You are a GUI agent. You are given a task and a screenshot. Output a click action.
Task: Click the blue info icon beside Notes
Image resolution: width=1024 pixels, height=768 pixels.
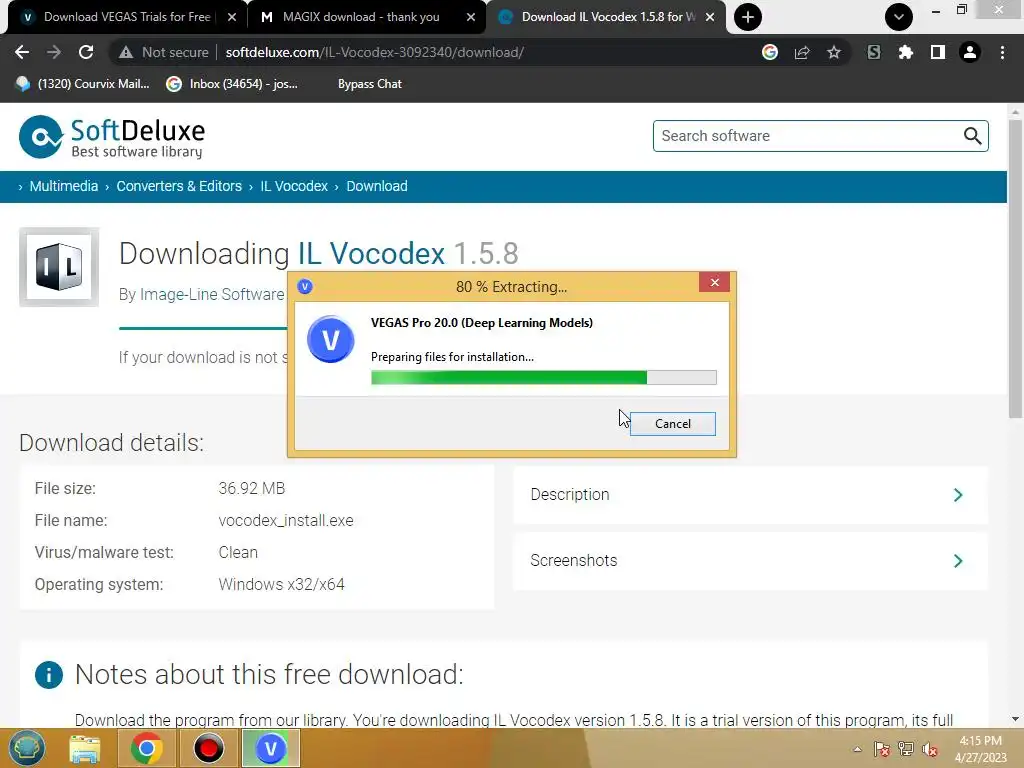[49, 675]
